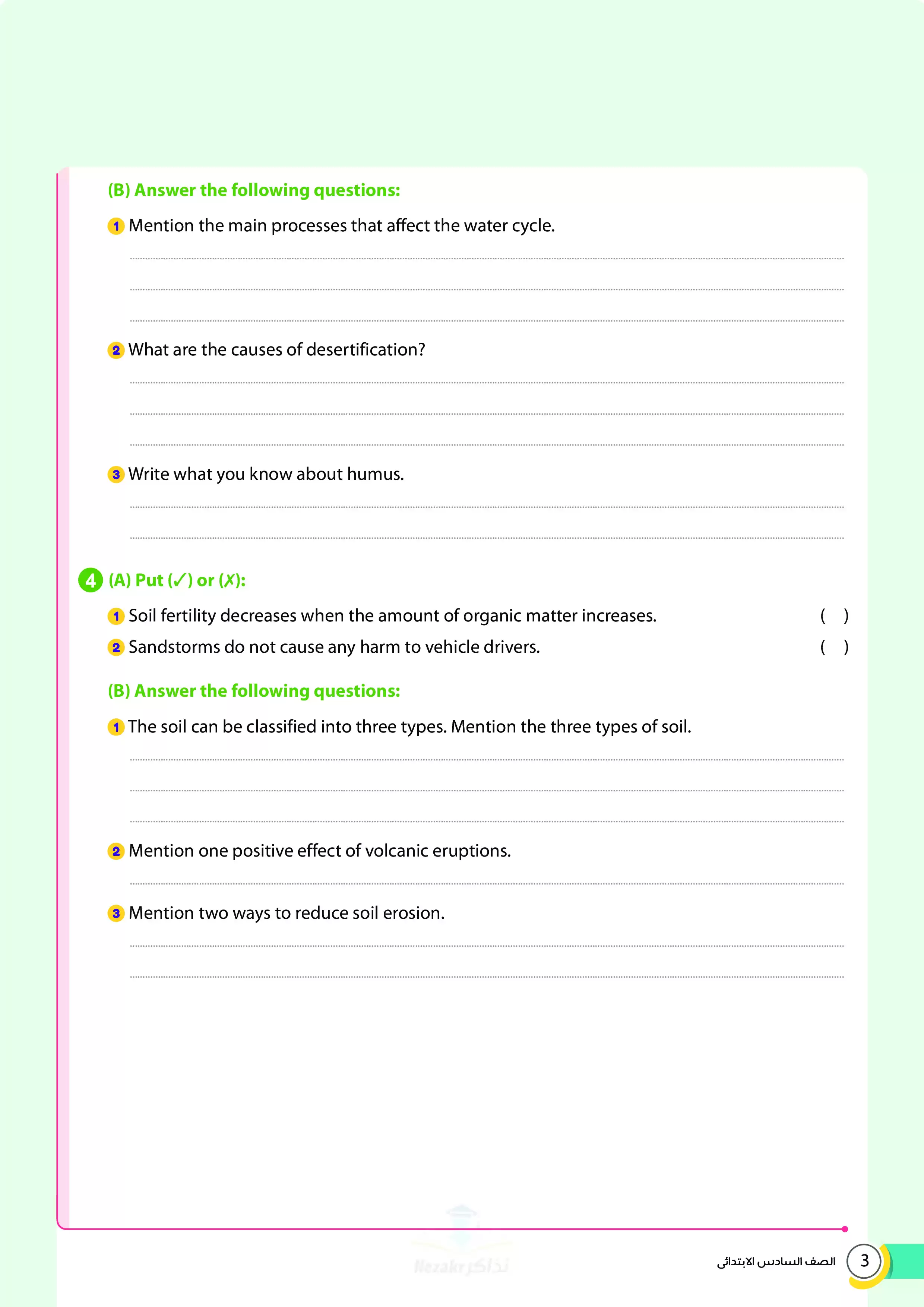Click the "Mention two ways to reduce soil erosion" text
924x1307 pixels.
click(x=287, y=912)
